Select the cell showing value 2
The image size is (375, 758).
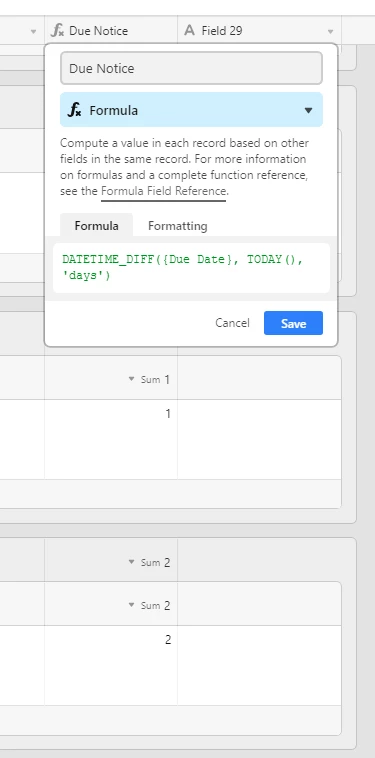tap(111, 665)
